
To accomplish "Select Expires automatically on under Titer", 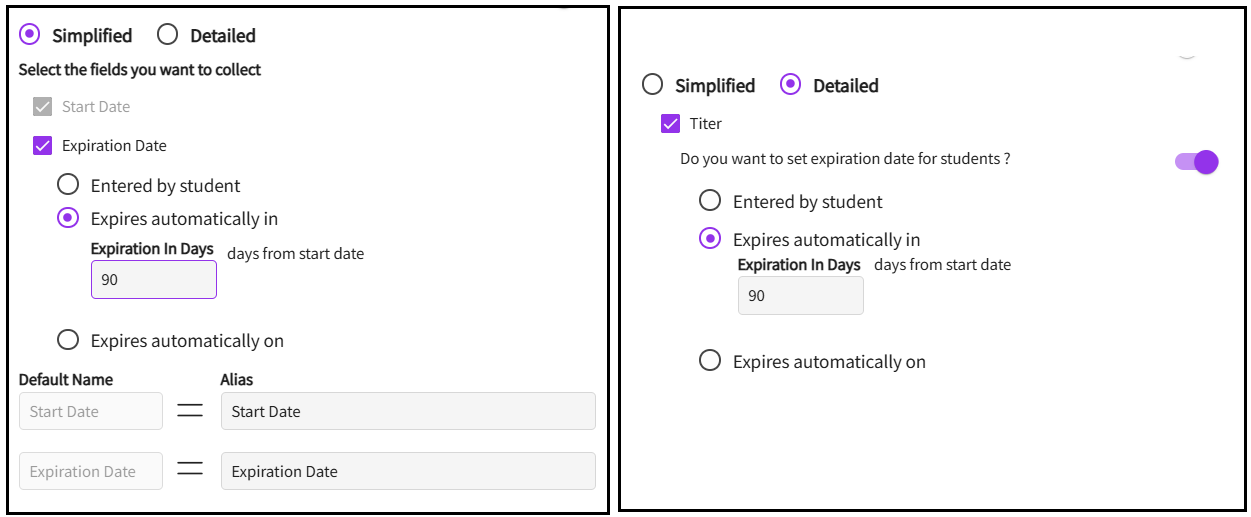I will pos(710,361).
